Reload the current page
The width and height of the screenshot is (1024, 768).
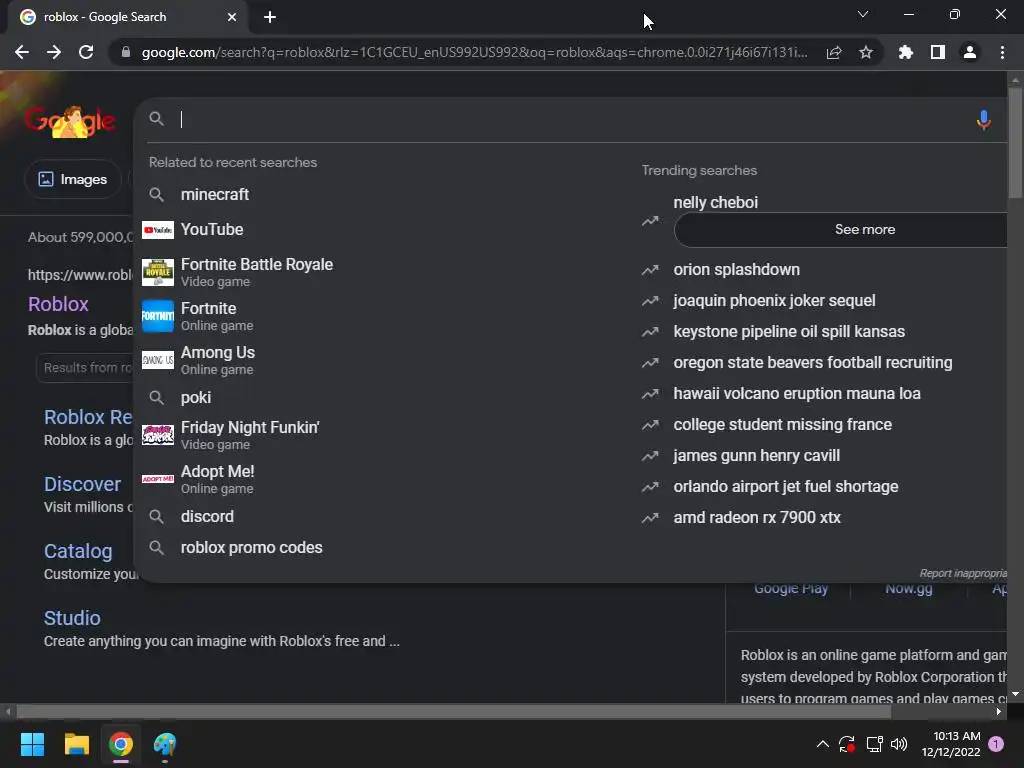[86, 52]
